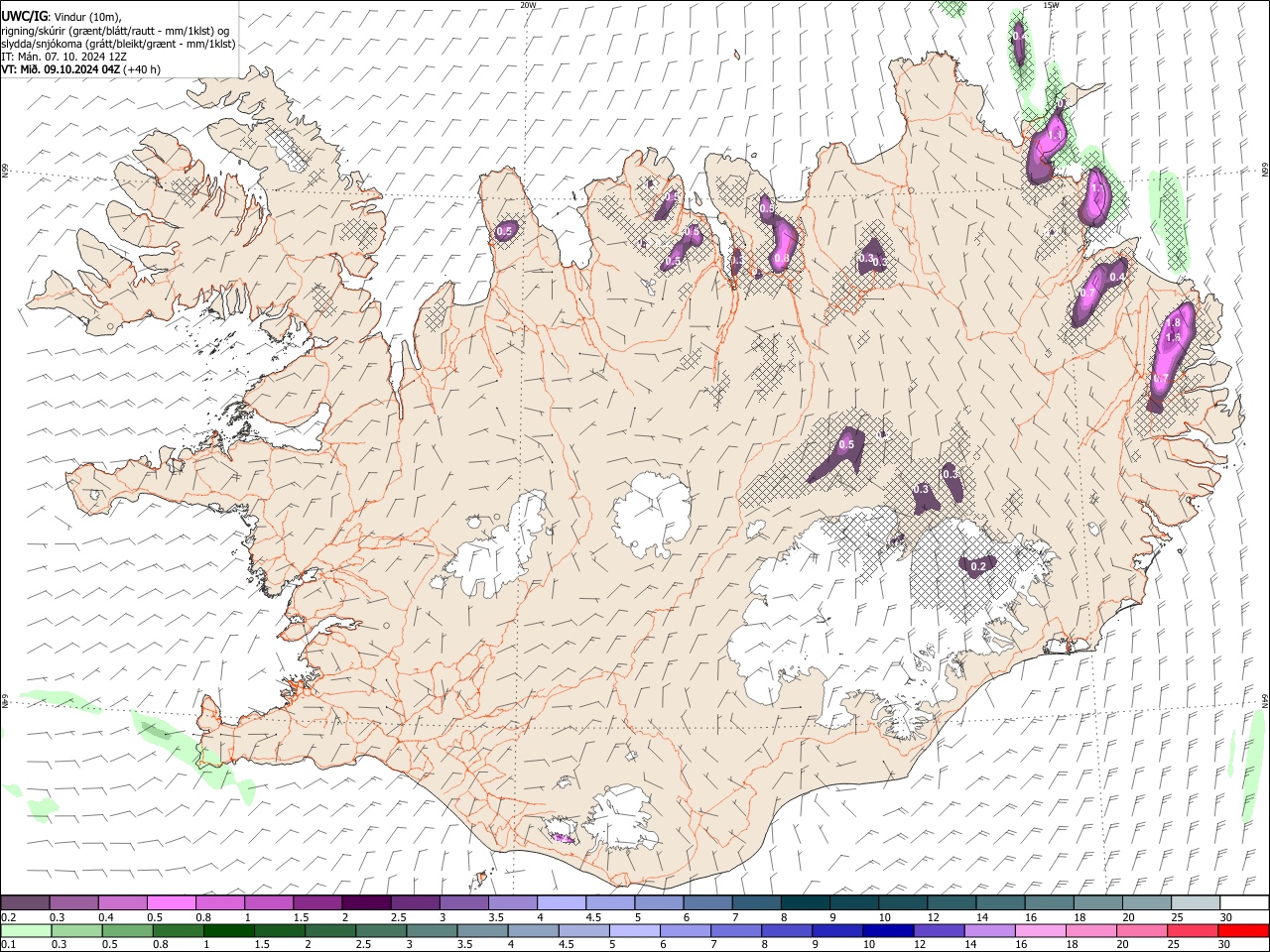This screenshot has width=1270, height=952.
Task: Click the '1.8' snowfall value on the map
Action: click(1174, 323)
